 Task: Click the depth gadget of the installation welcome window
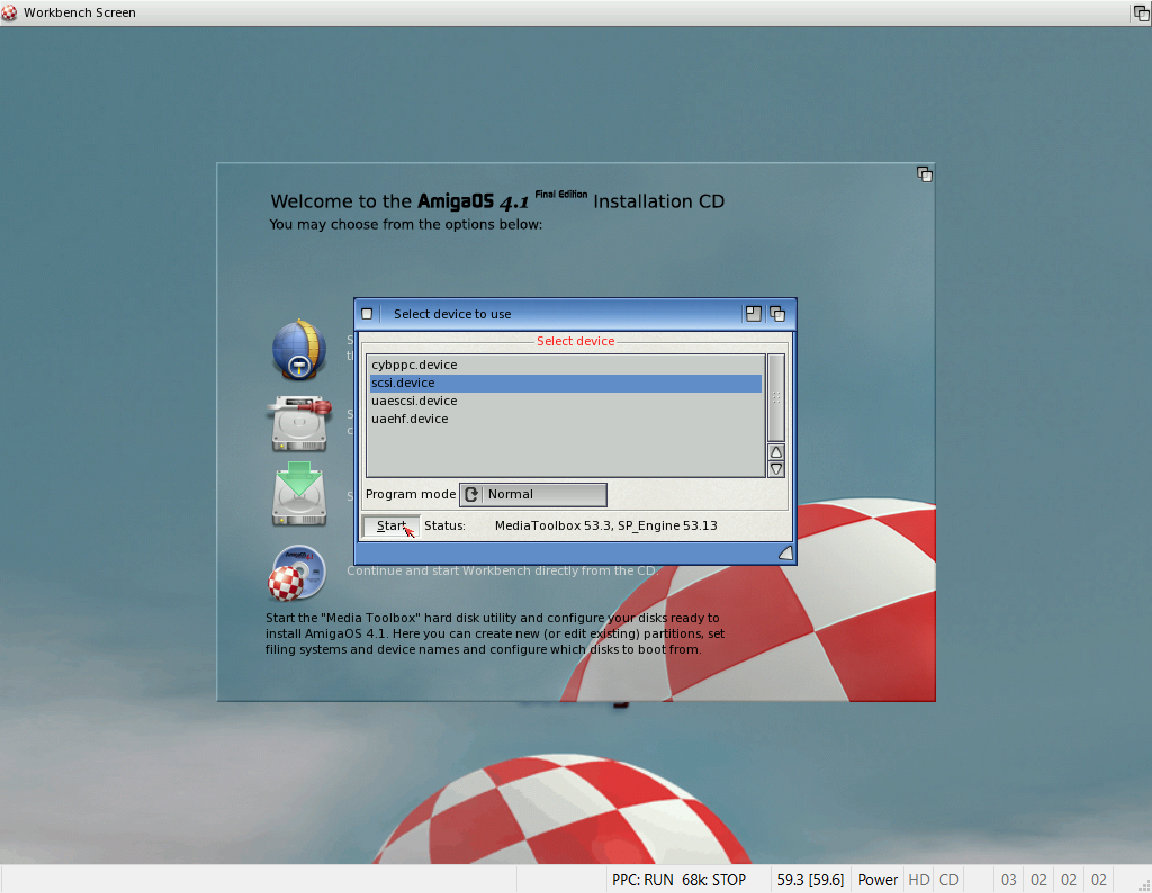point(924,174)
